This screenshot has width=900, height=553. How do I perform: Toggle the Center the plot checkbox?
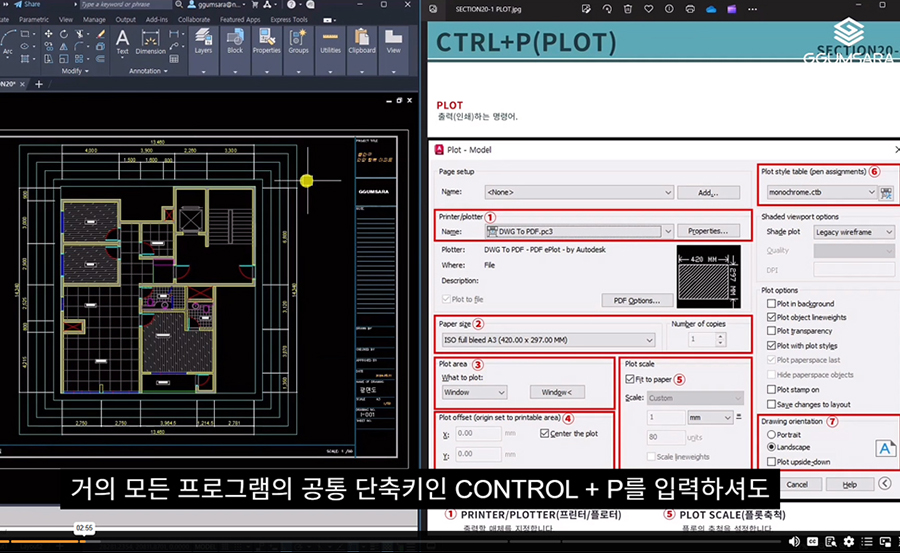pyautogui.click(x=545, y=433)
